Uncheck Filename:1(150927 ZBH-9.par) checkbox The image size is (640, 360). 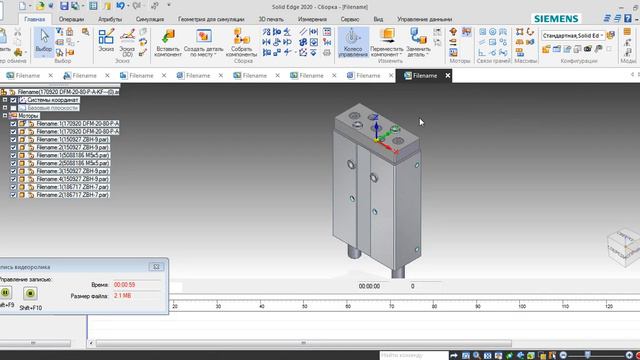coord(13,140)
